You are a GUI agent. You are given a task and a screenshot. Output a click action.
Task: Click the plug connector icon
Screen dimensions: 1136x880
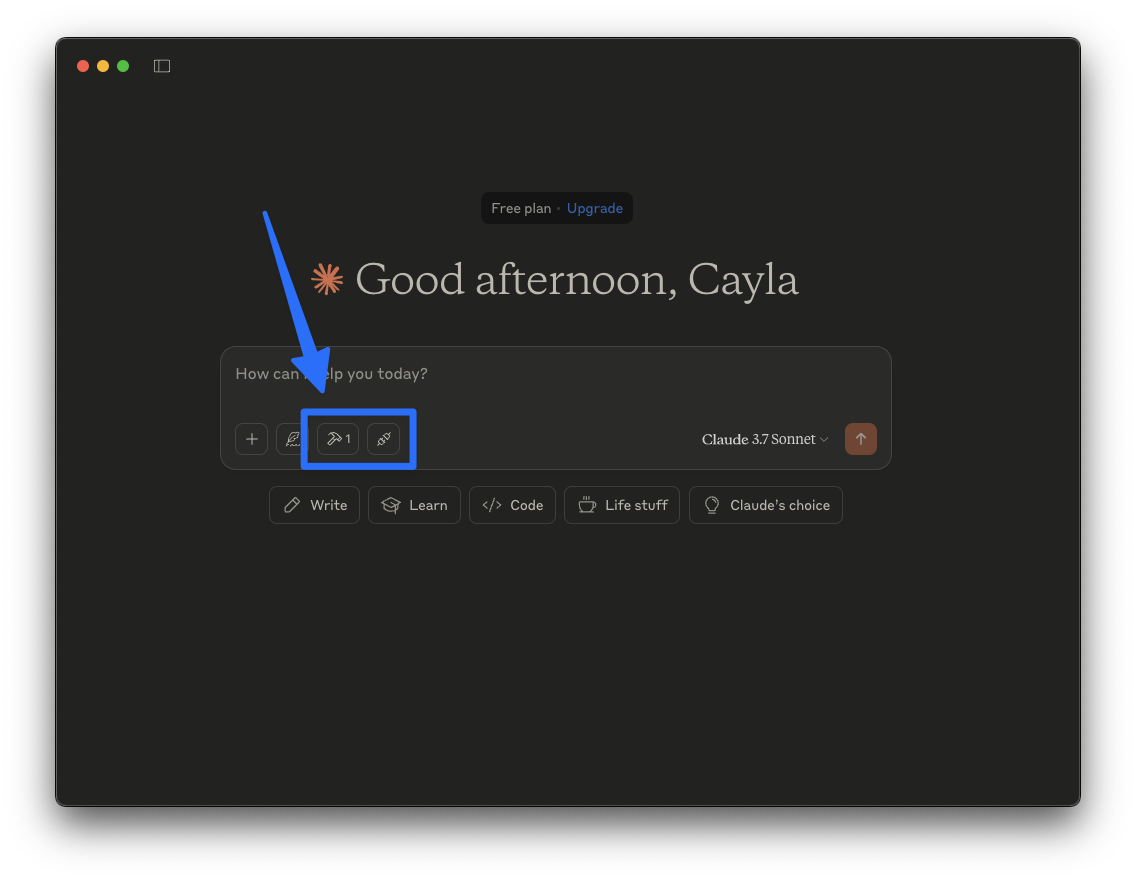point(383,439)
